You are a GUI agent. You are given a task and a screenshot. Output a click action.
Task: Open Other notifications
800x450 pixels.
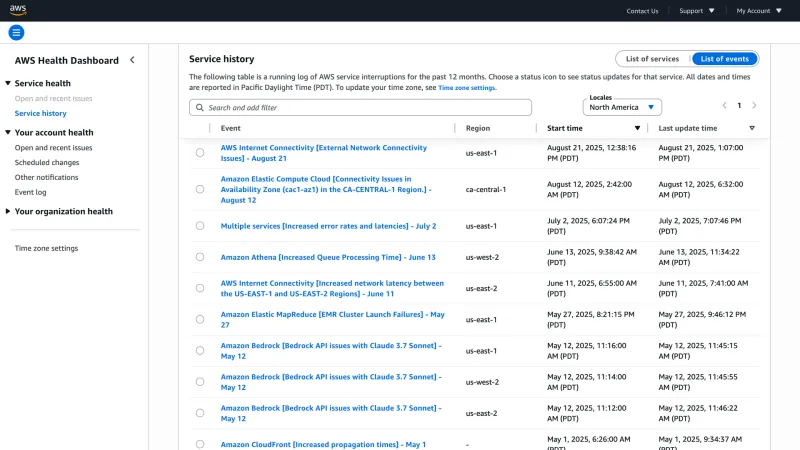coord(46,177)
